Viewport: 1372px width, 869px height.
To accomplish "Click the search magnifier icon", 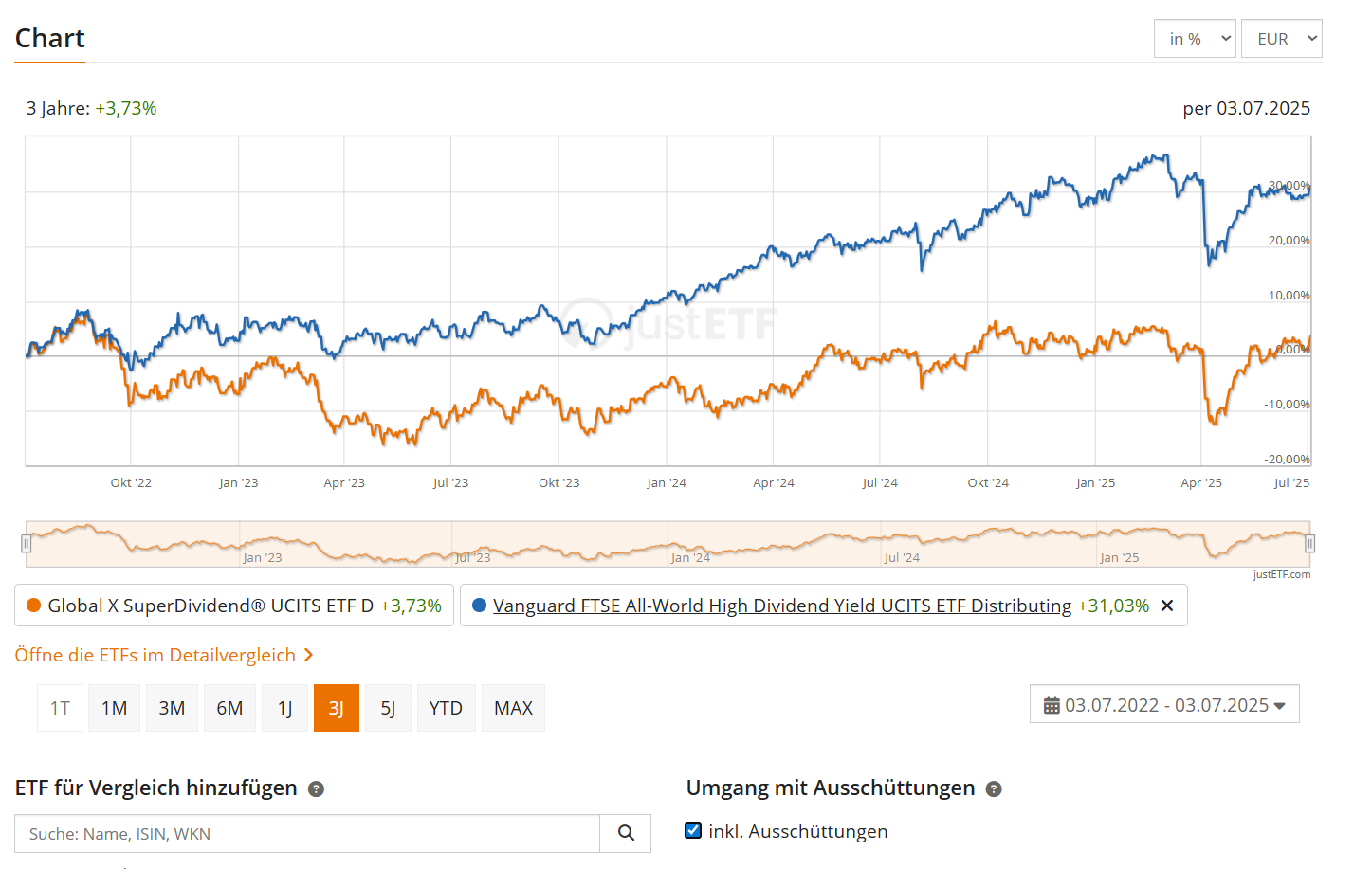I will coord(626,833).
